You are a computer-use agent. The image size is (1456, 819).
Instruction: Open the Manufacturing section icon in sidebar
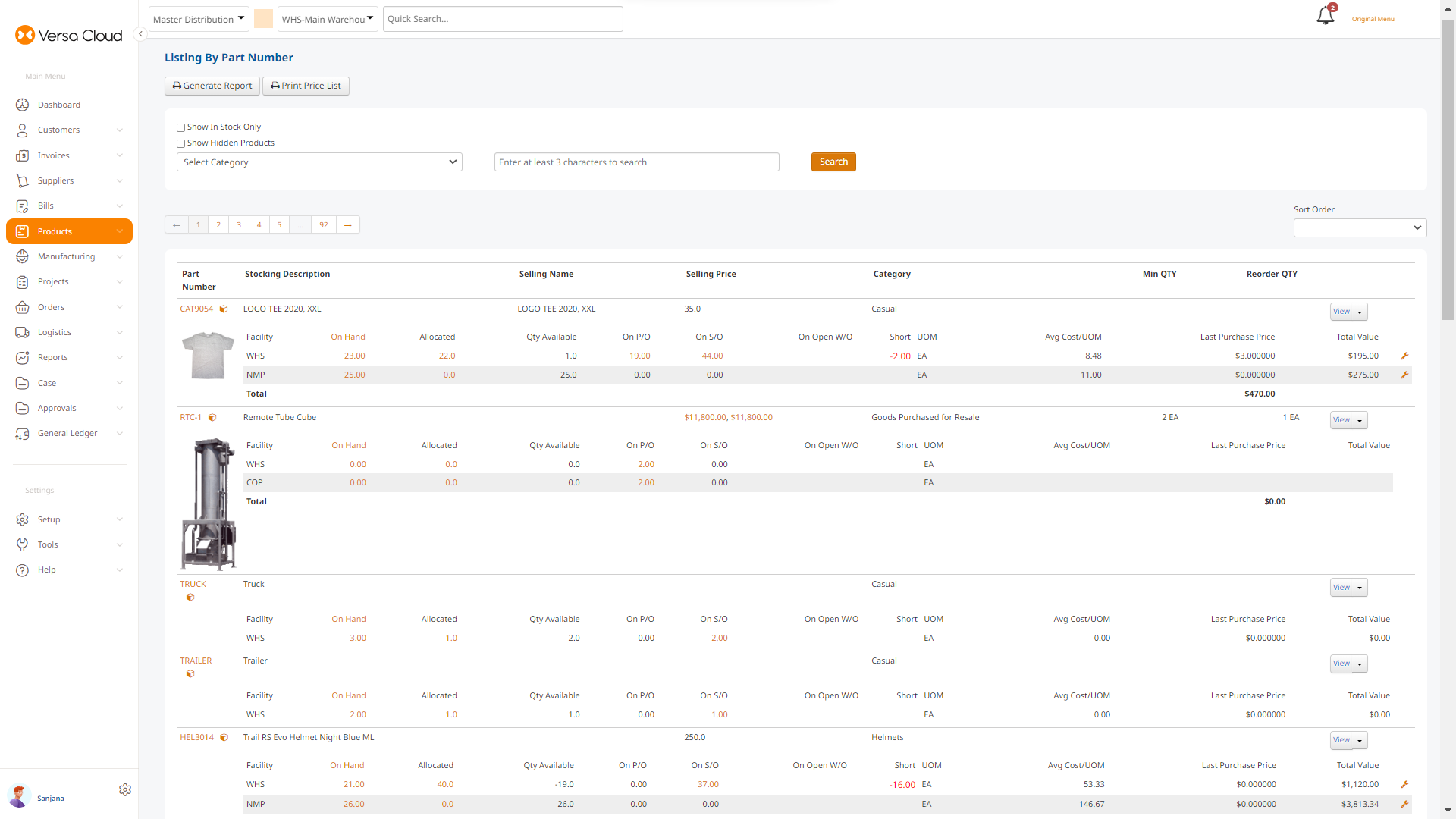click(23, 256)
